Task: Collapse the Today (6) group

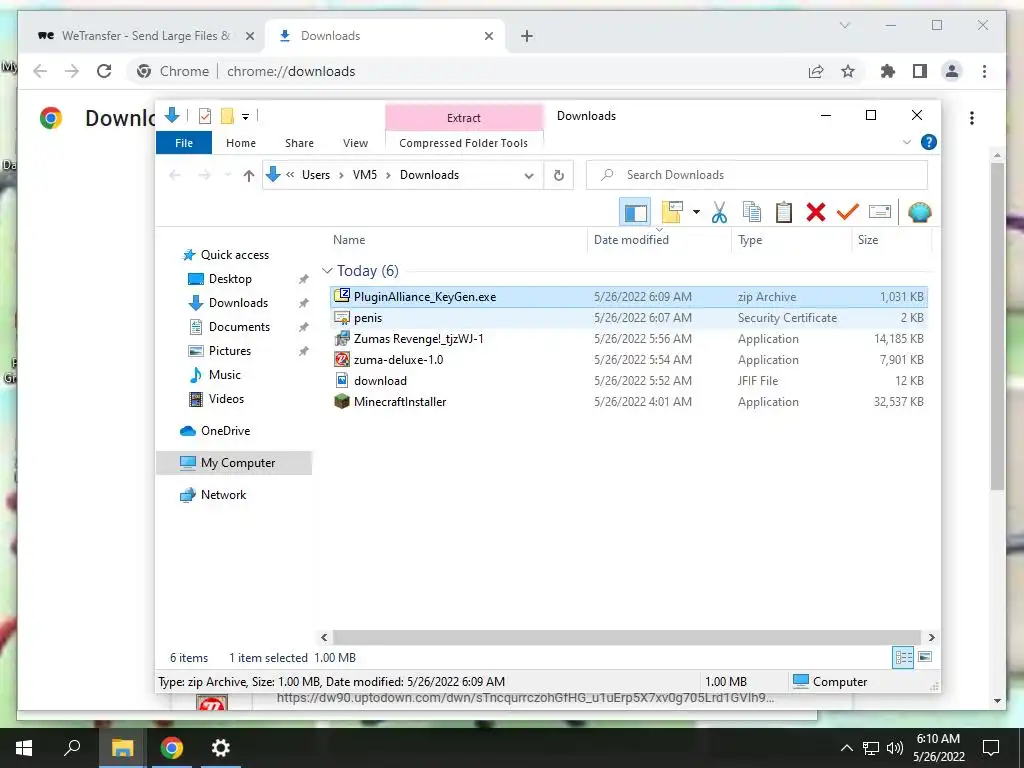Action: point(327,271)
